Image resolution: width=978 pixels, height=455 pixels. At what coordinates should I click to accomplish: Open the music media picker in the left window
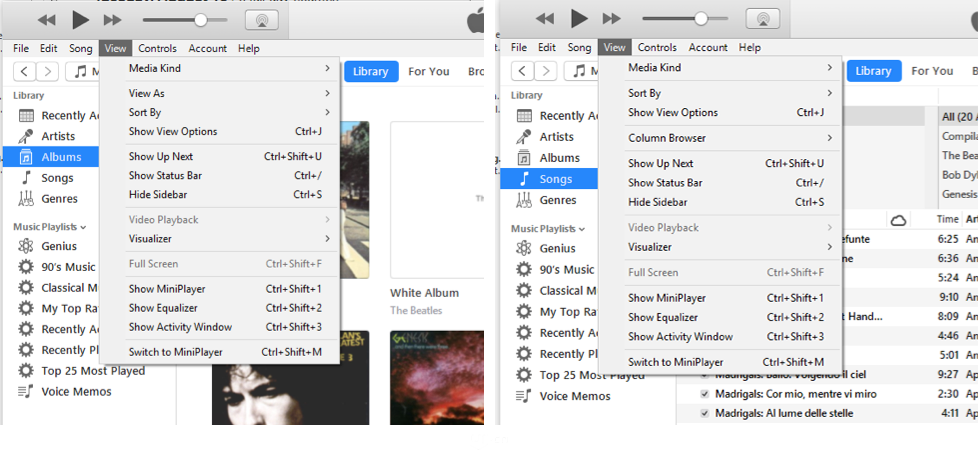83,71
